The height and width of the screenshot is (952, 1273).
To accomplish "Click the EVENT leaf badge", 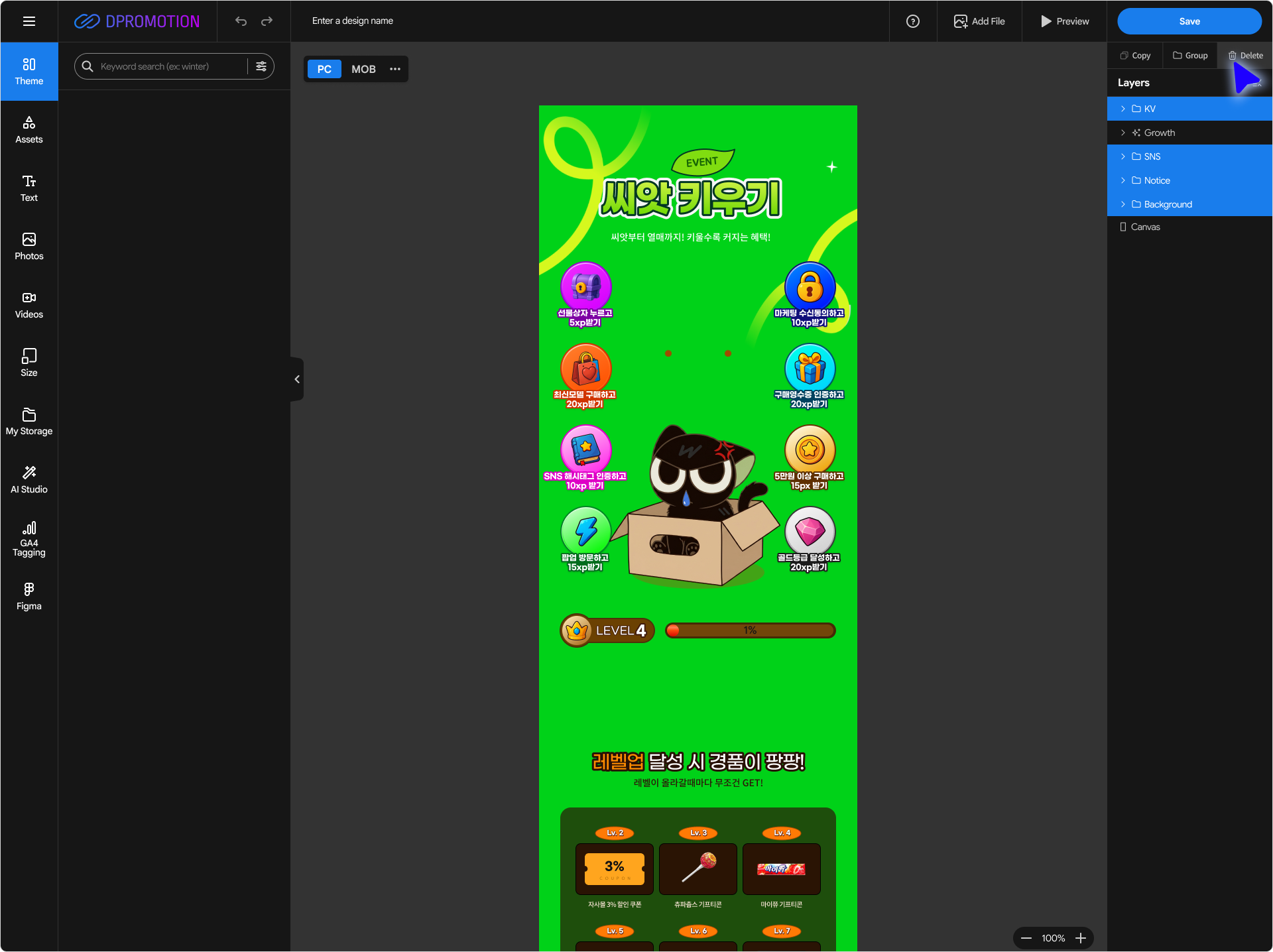I will [x=702, y=162].
